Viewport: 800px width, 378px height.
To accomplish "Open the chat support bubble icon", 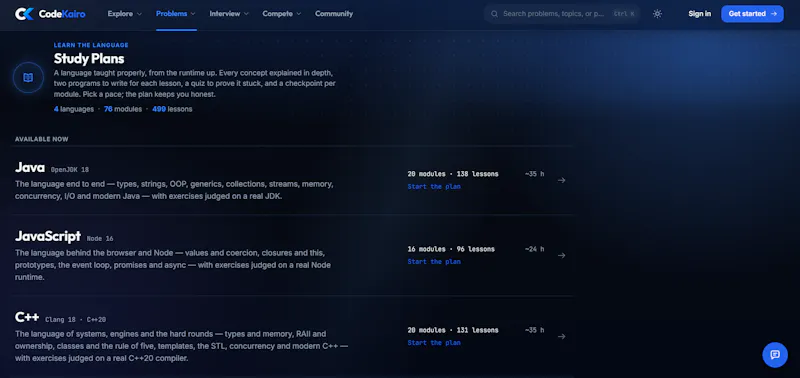I will [775, 355].
